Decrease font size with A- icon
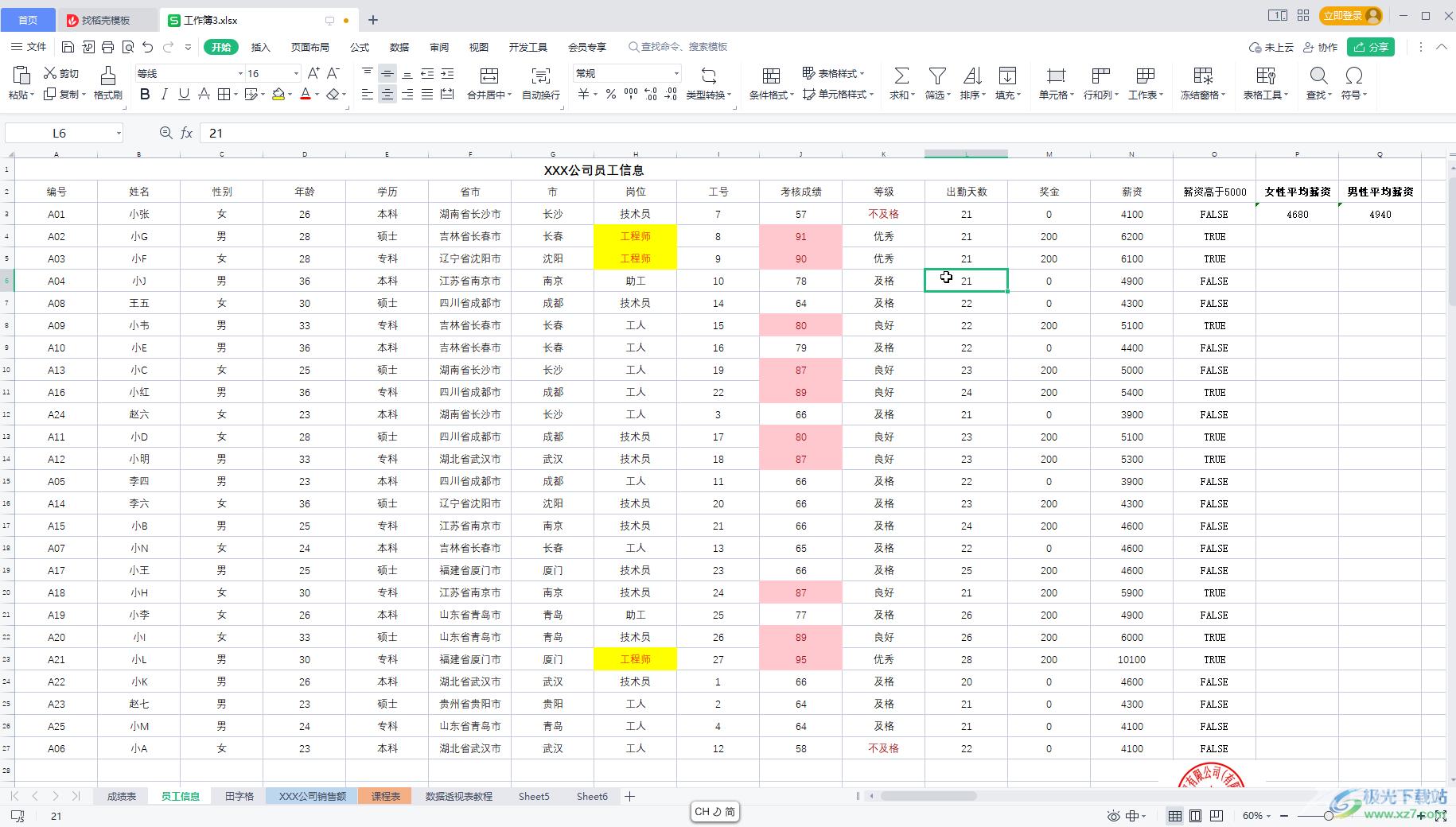1456x827 pixels. tap(333, 73)
